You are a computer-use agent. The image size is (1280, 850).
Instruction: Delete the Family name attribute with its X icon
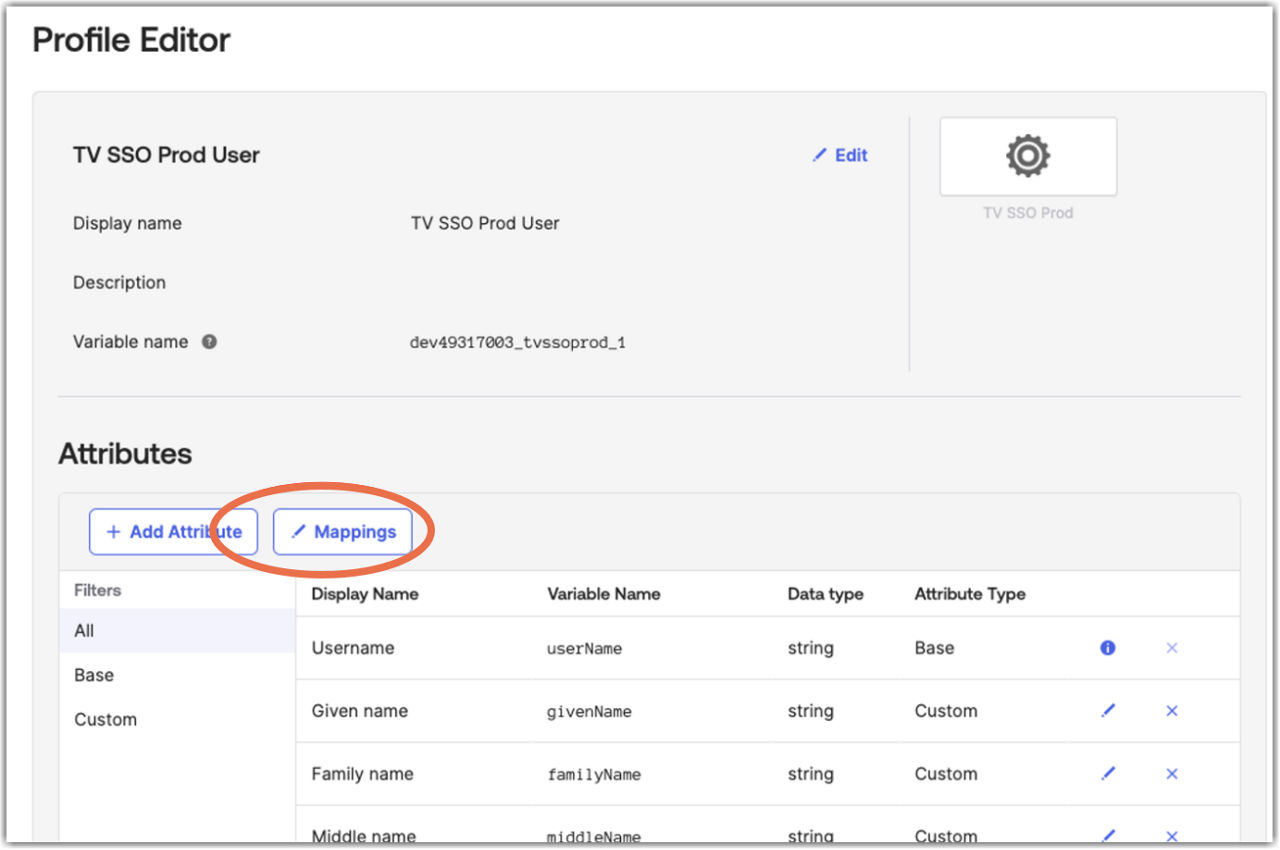(1172, 774)
